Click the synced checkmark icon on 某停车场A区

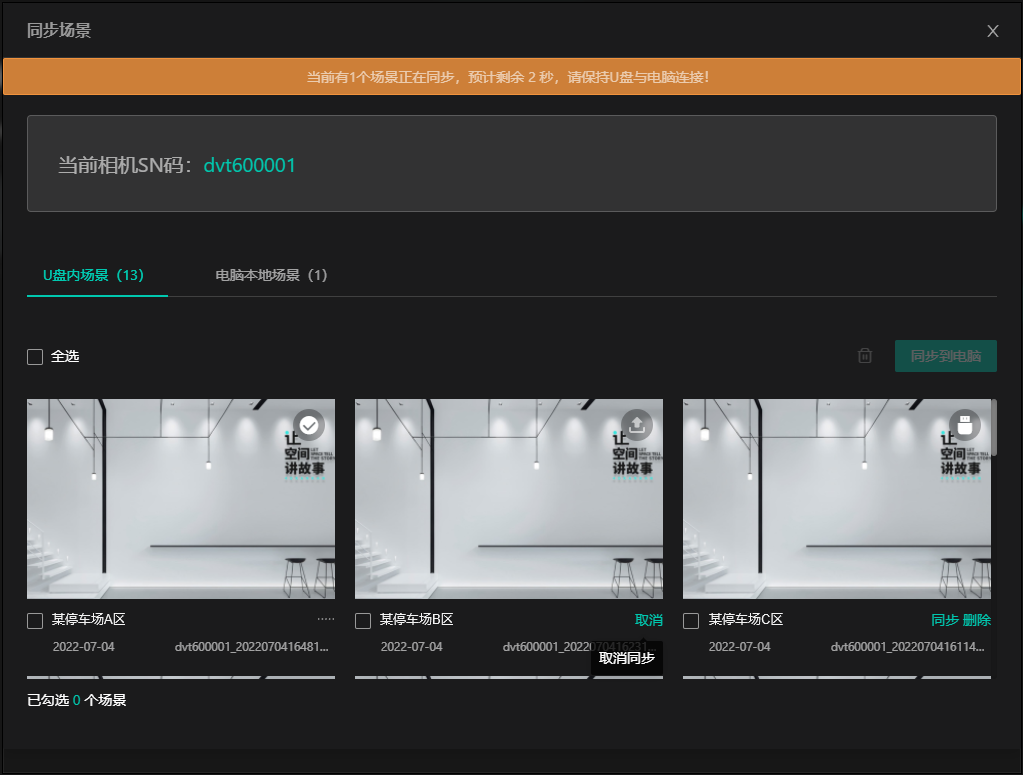click(x=309, y=425)
